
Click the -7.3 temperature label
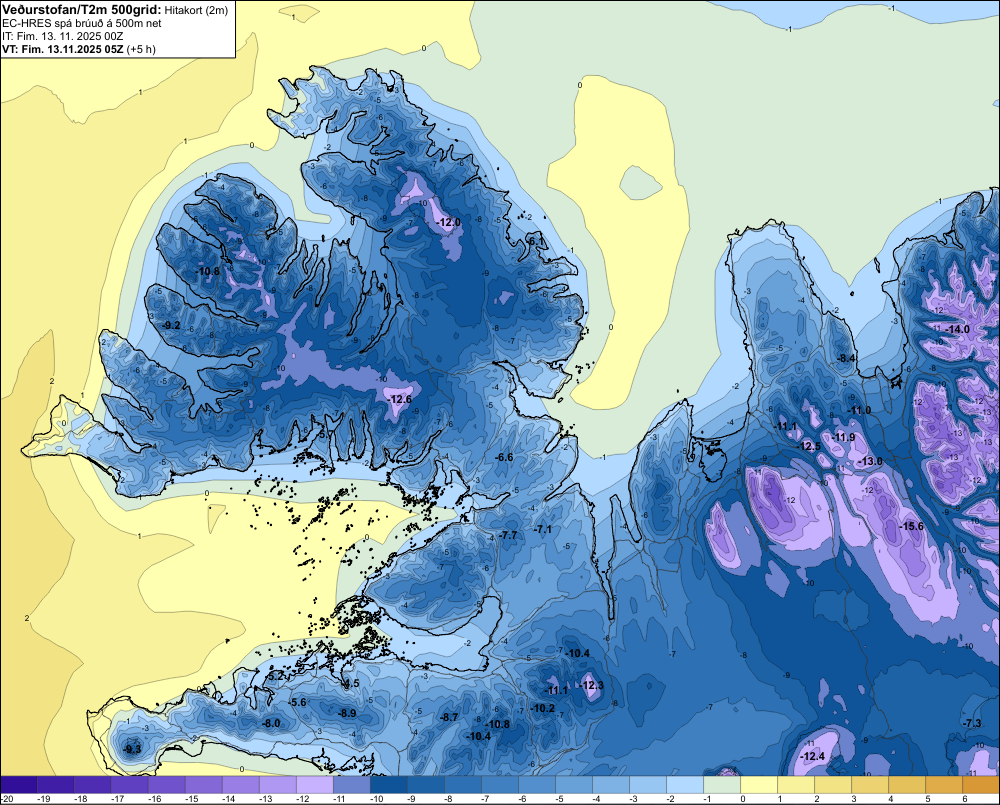point(973,723)
